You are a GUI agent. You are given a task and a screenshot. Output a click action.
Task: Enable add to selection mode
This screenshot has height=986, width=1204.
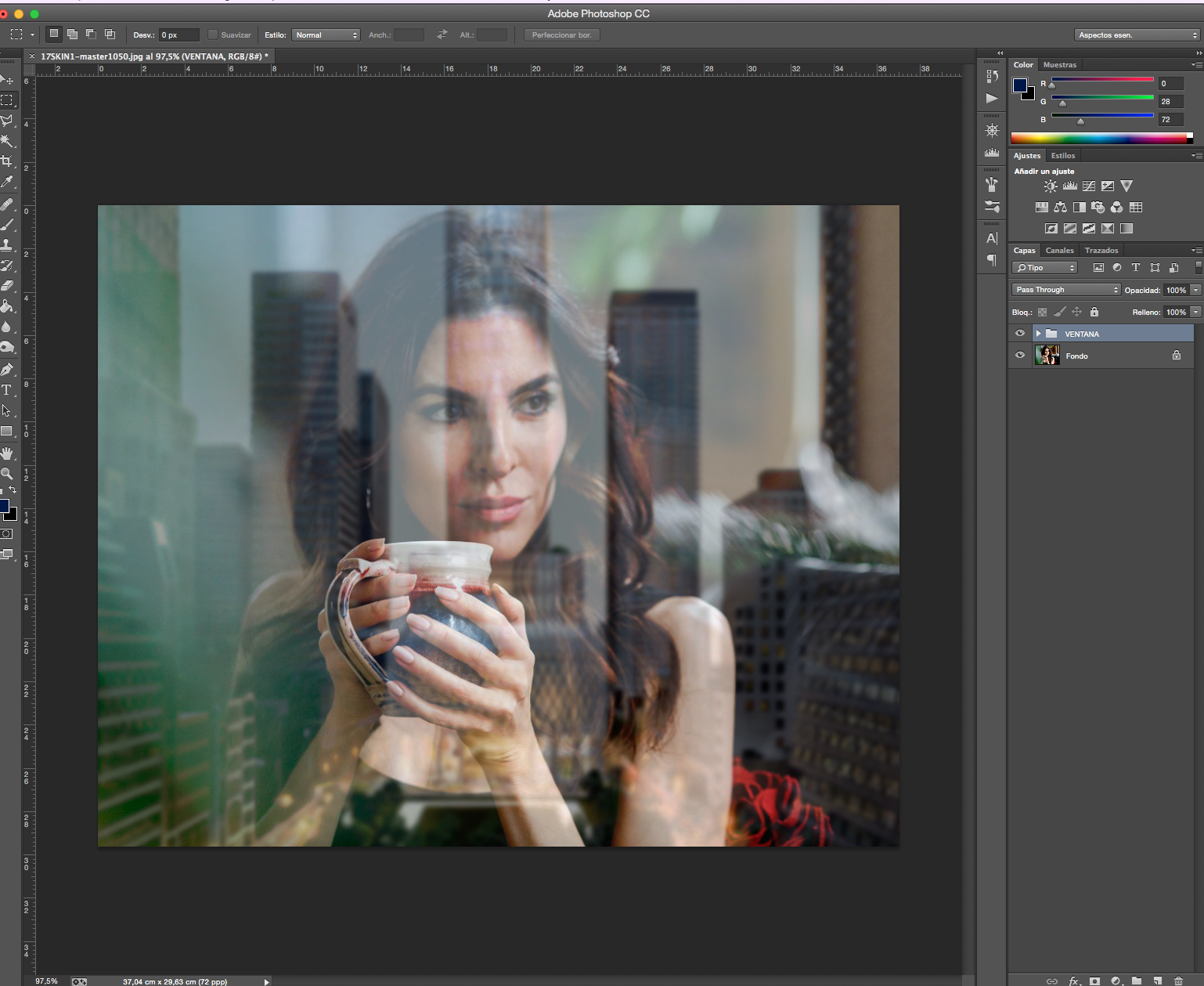[x=72, y=34]
